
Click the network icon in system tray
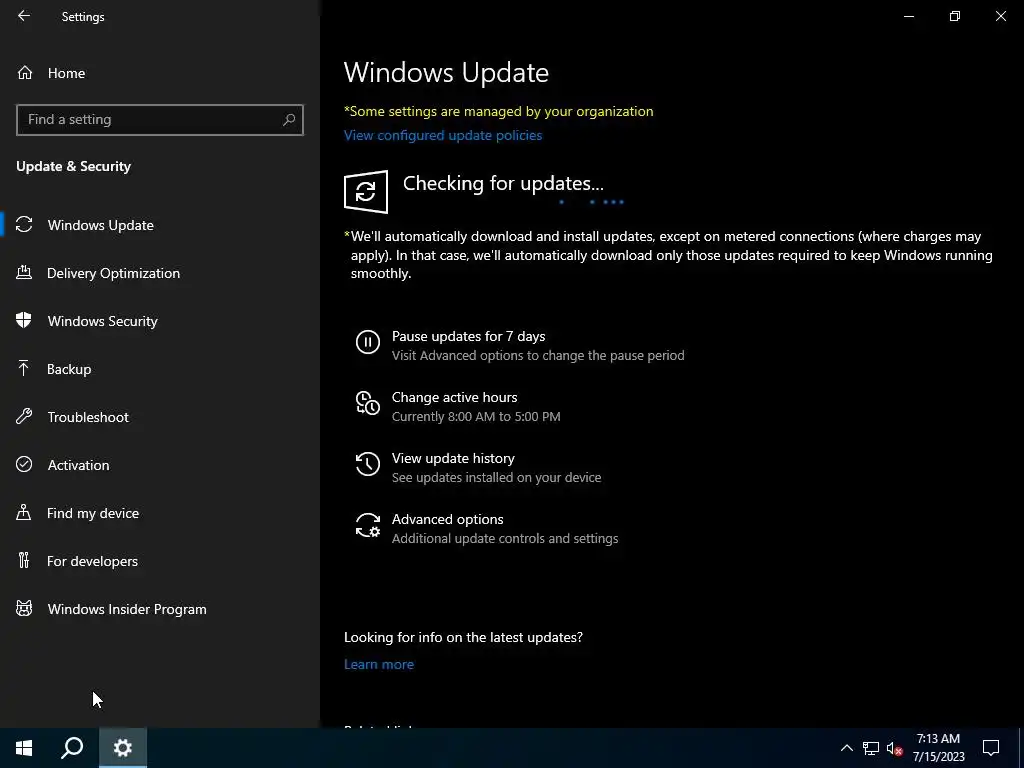click(x=871, y=748)
